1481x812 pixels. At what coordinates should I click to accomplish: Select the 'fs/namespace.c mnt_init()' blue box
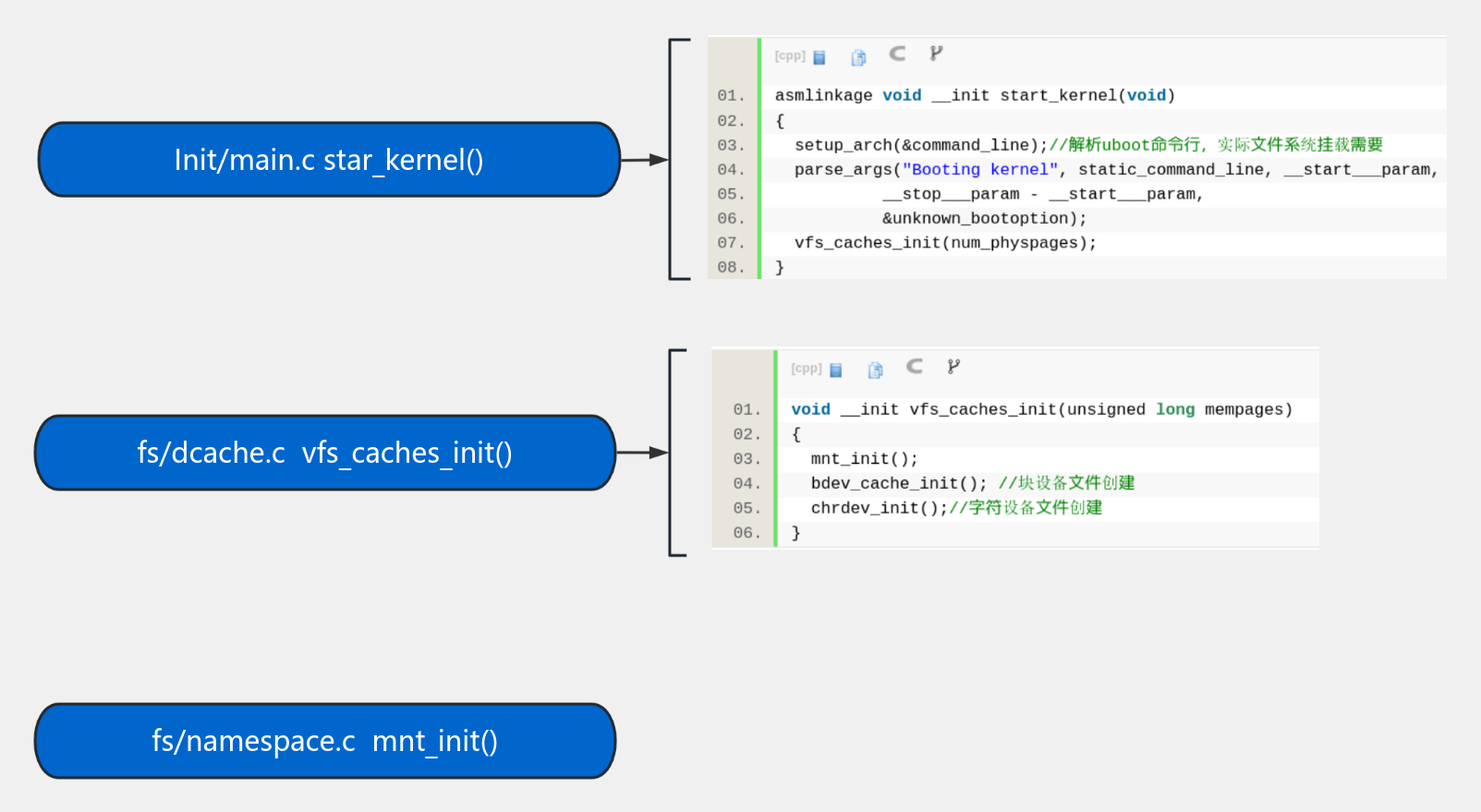click(x=325, y=741)
